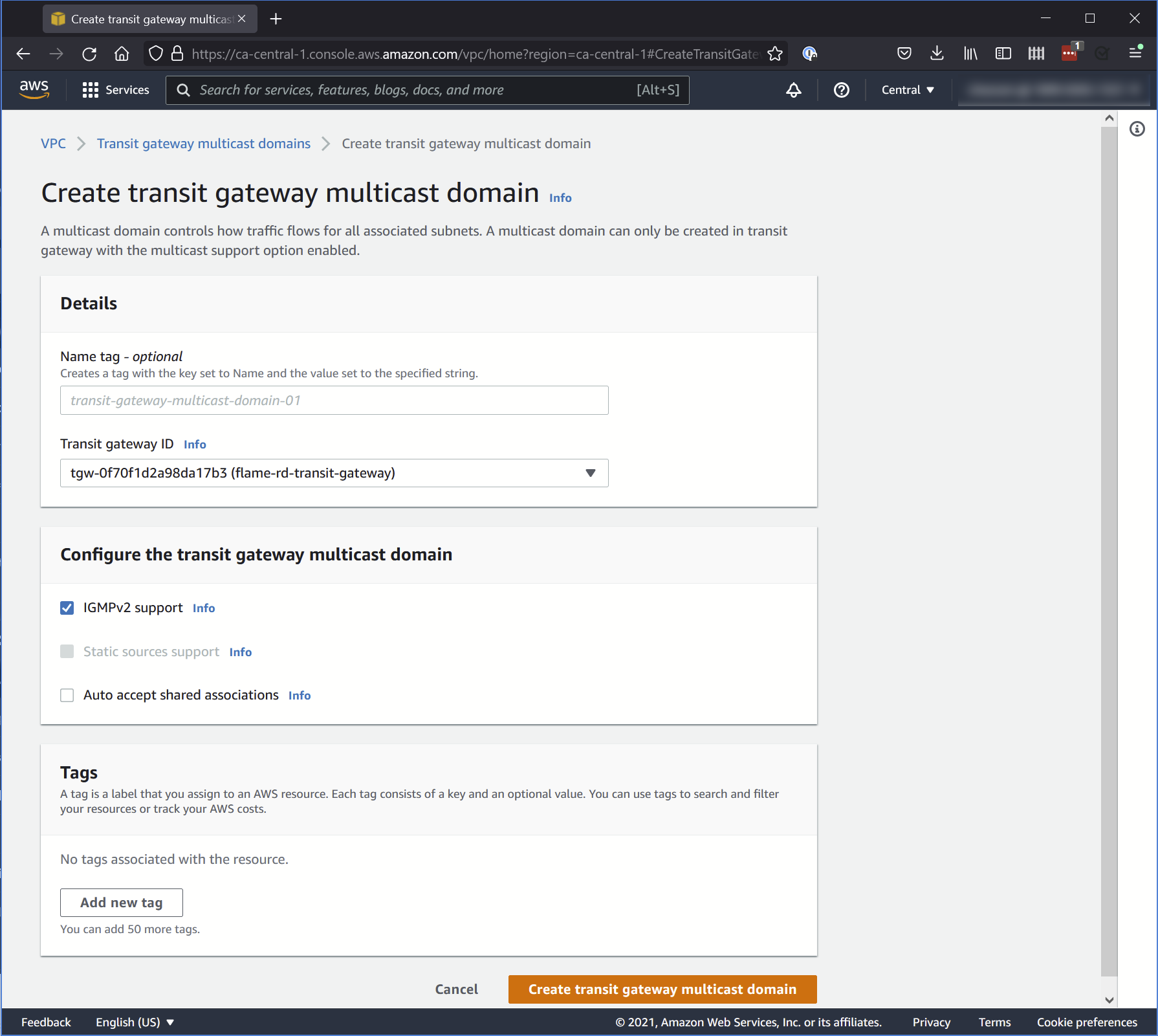Open the Services menu grid icon
Image resolution: width=1158 pixels, height=1036 pixels.
pos(91,90)
